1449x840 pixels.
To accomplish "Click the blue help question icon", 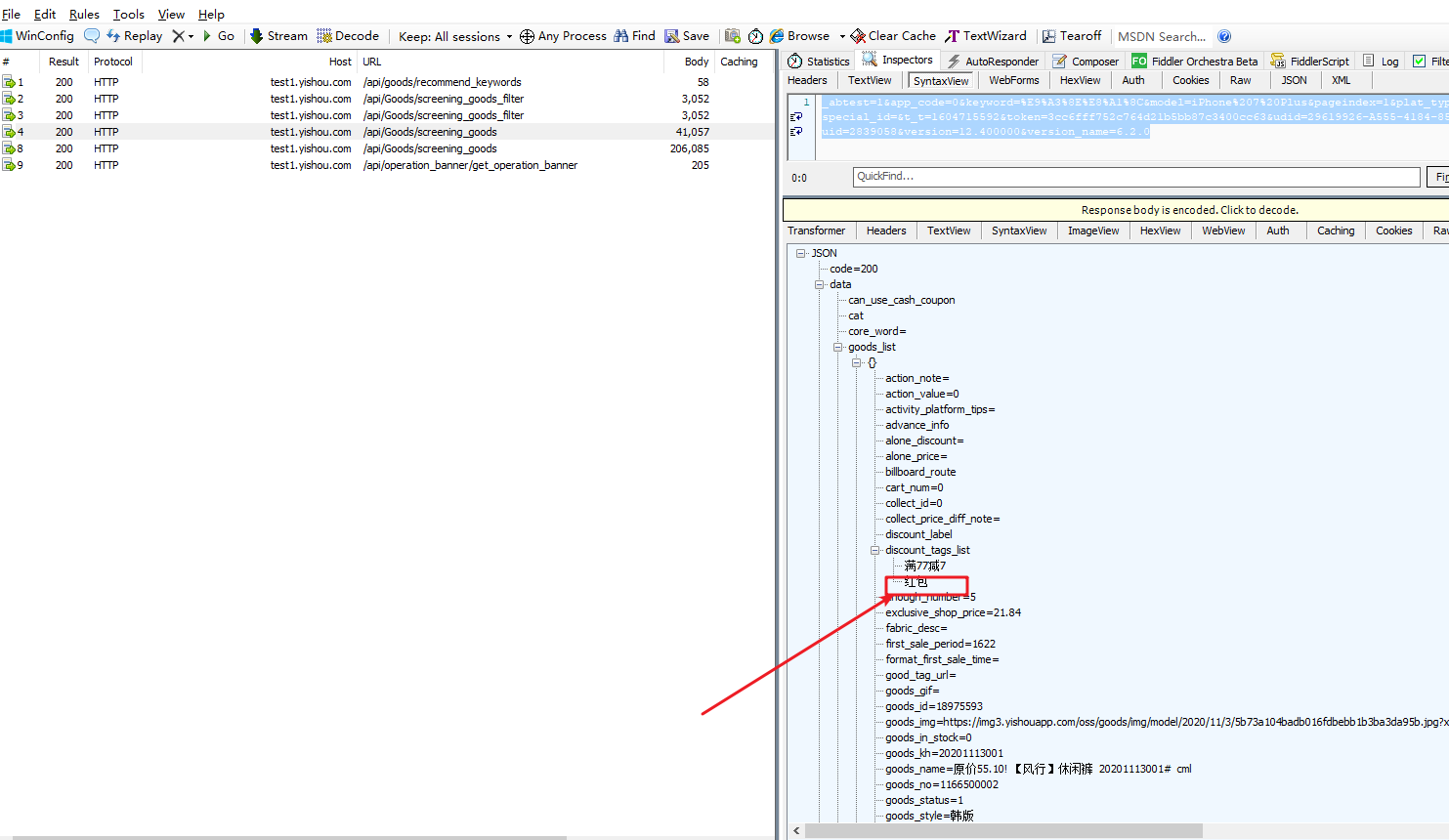I will 1224,36.
